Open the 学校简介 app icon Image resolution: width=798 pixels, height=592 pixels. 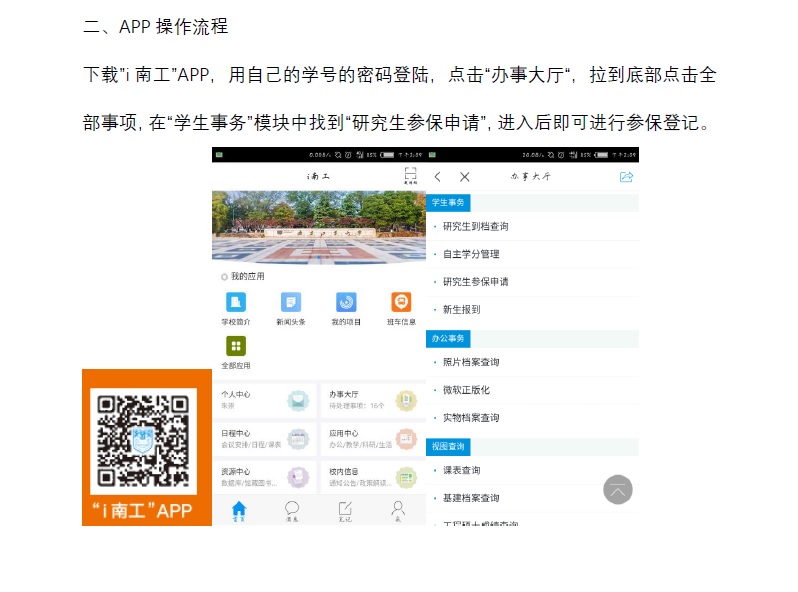point(236,302)
